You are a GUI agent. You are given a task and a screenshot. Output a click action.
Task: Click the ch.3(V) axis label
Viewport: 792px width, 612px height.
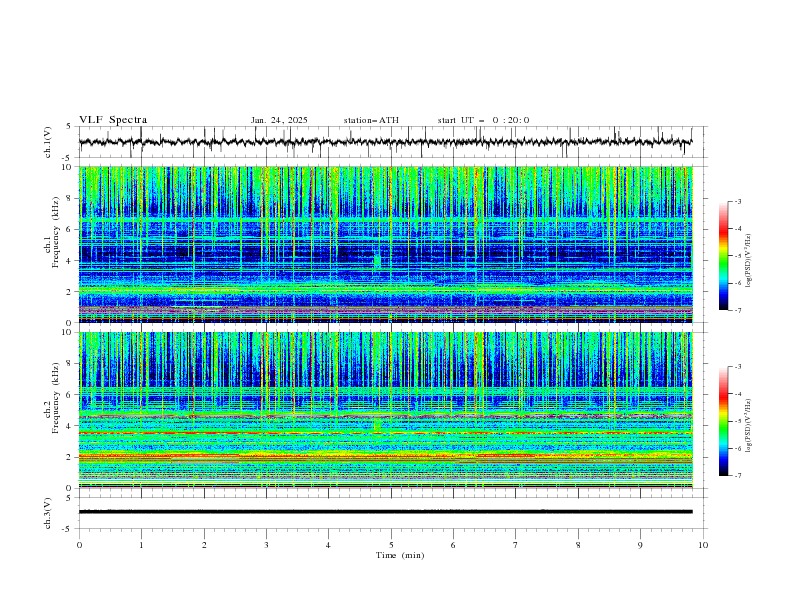click(48, 513)
